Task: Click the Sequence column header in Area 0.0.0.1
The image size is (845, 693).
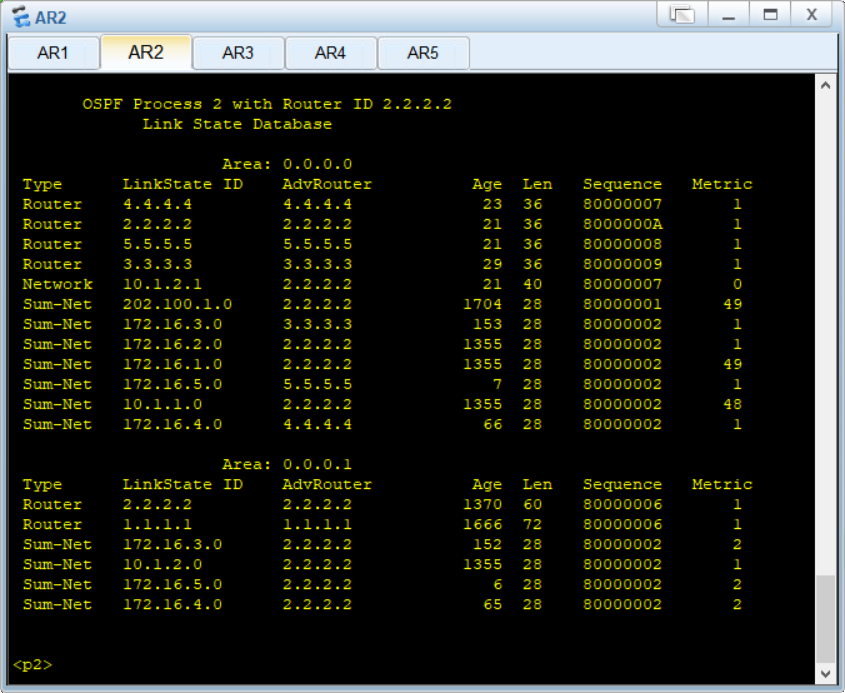Action: pos(622,484)
